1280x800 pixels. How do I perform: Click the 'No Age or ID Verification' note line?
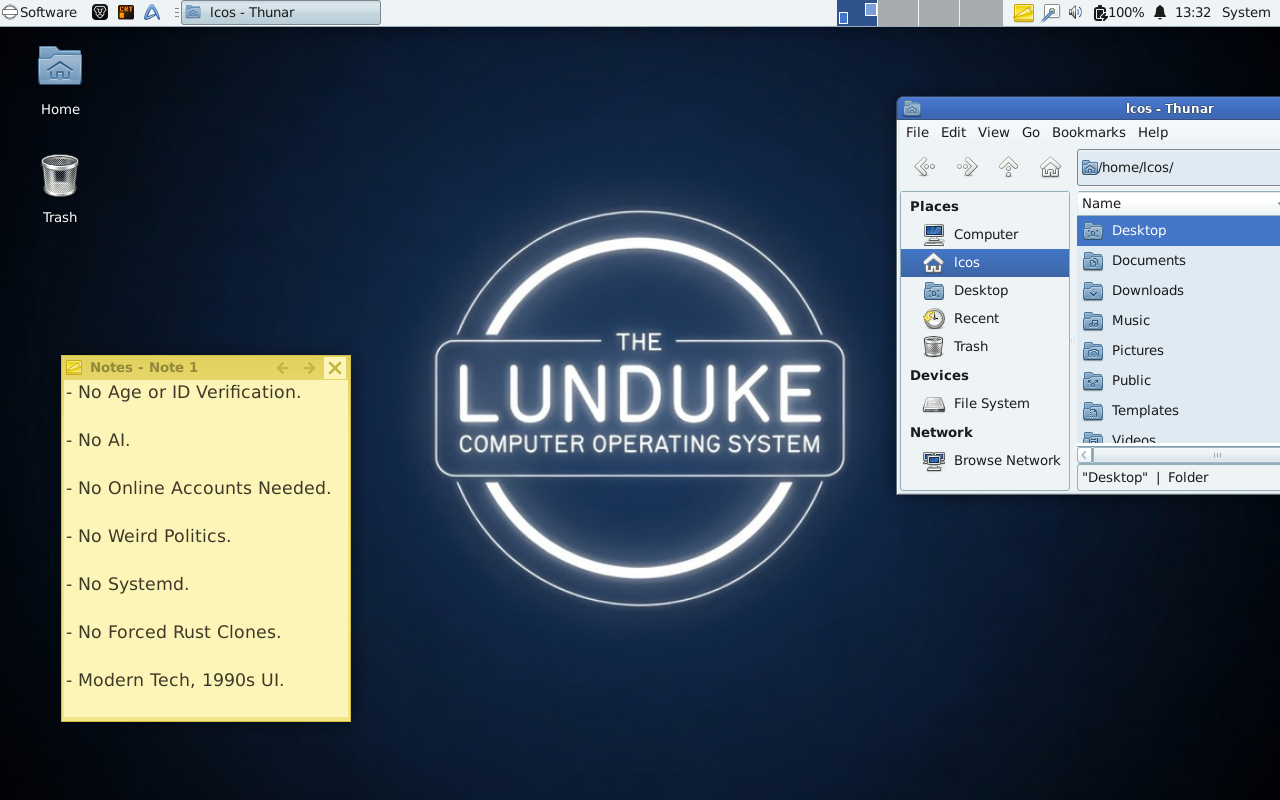tap(183, 392)
